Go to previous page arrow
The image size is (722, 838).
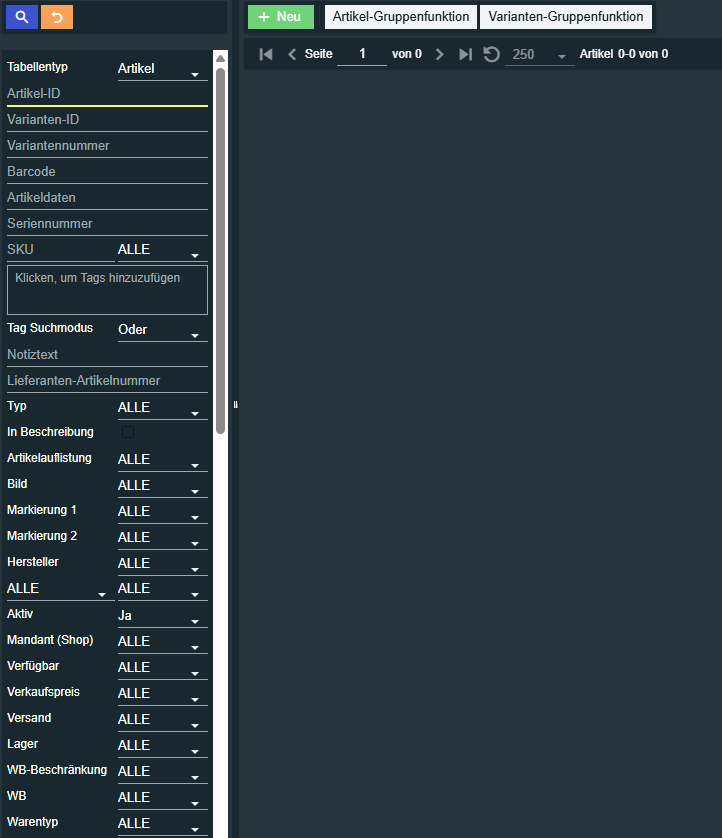tap(292, 54)
